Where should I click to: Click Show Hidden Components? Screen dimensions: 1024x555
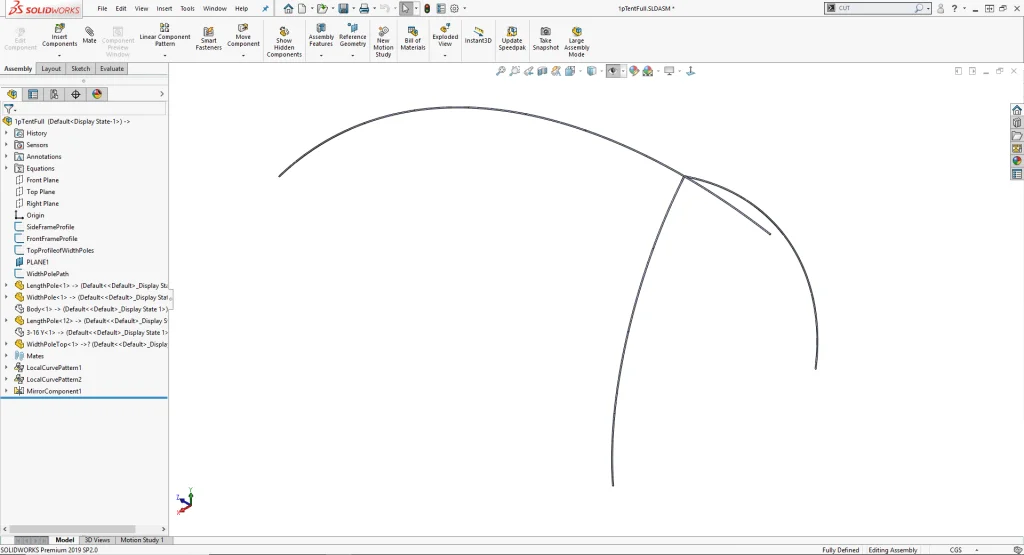click(x=284, y=41)
